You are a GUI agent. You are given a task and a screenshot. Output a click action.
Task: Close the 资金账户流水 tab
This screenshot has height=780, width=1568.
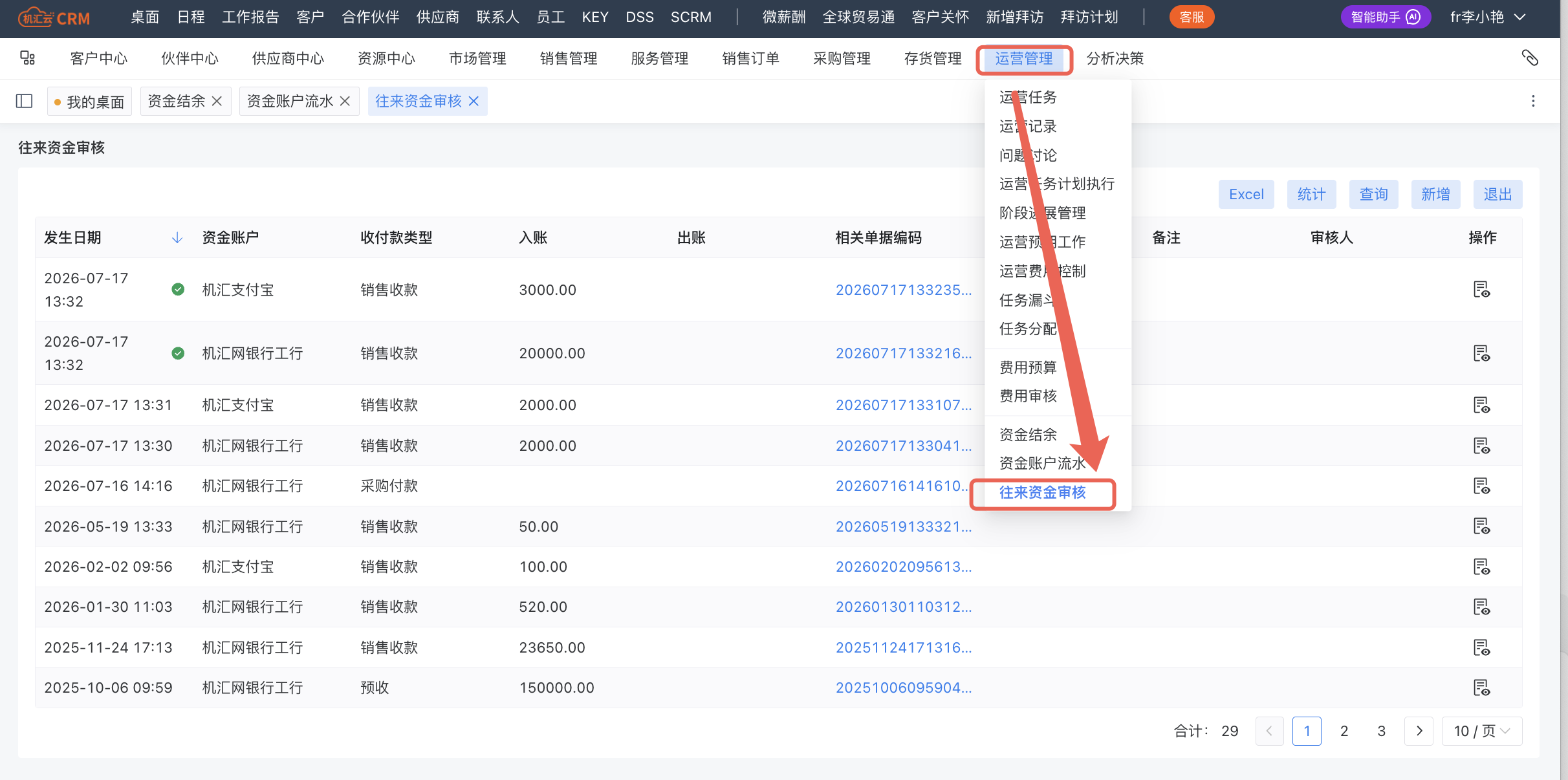pyautogui.click(x=345, y=101)
